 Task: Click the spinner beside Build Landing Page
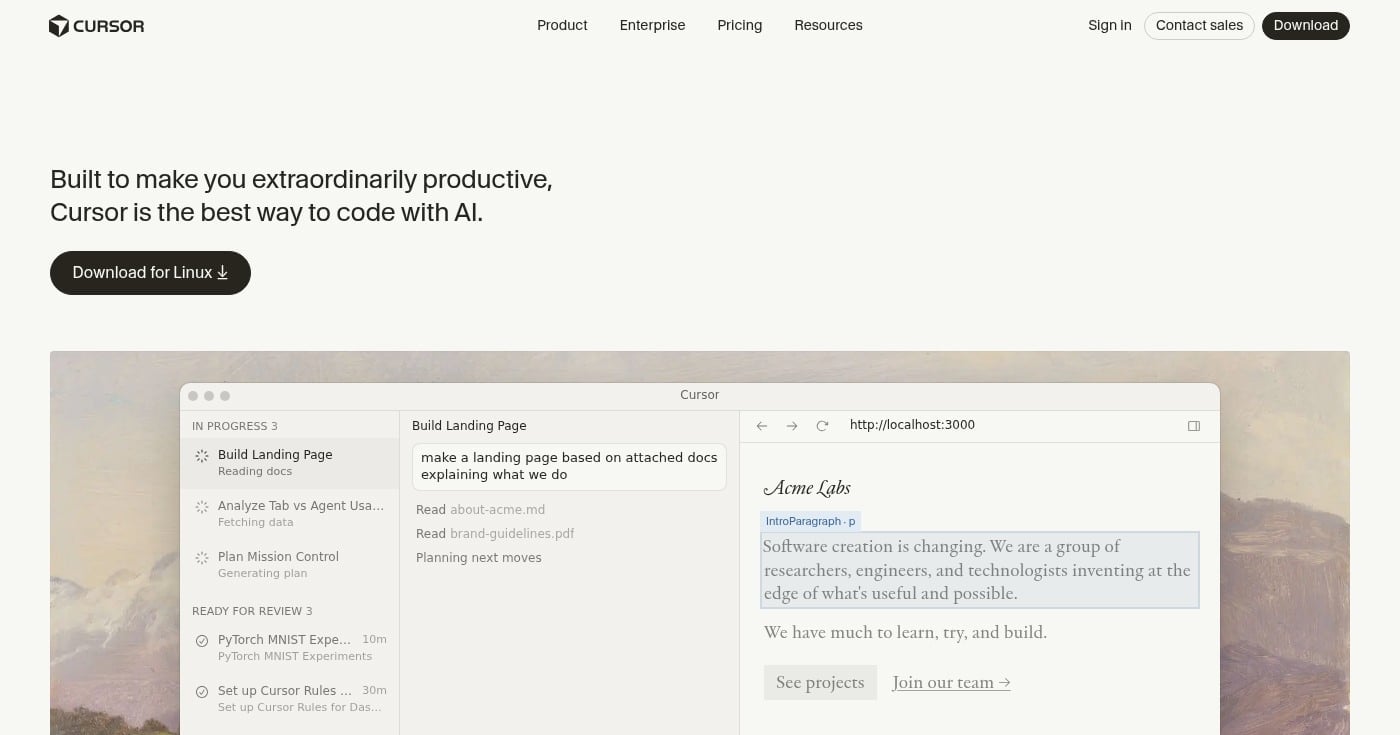[x=202, y=455]
